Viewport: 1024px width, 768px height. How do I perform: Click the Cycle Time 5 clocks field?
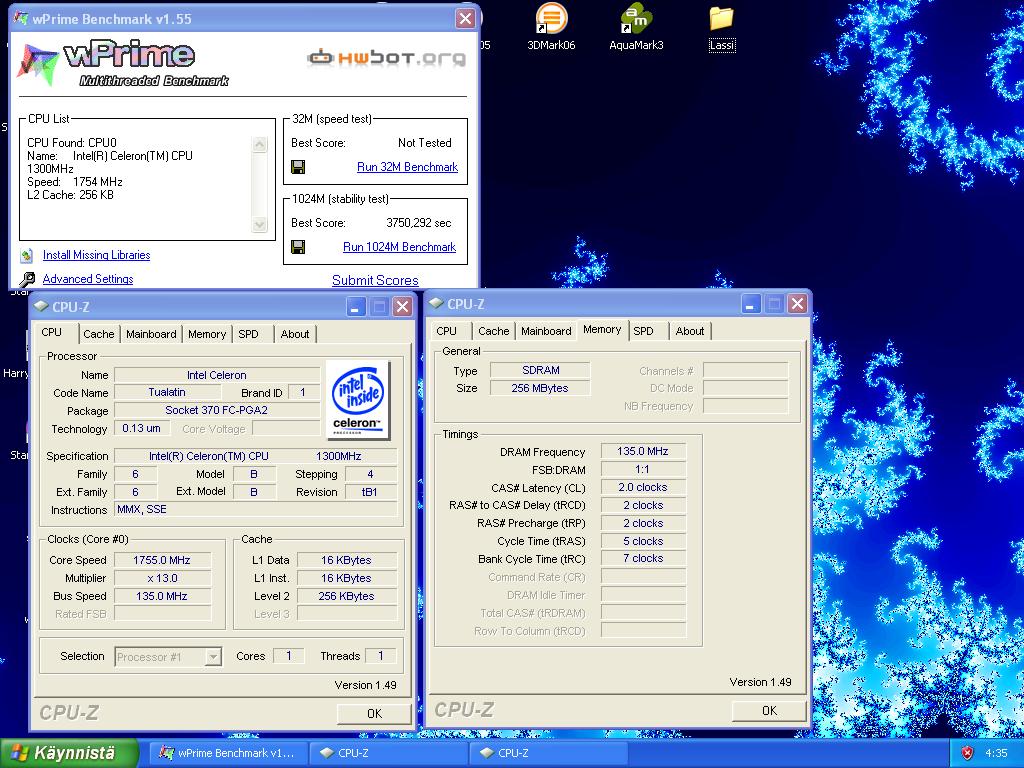tap(643, 541)
